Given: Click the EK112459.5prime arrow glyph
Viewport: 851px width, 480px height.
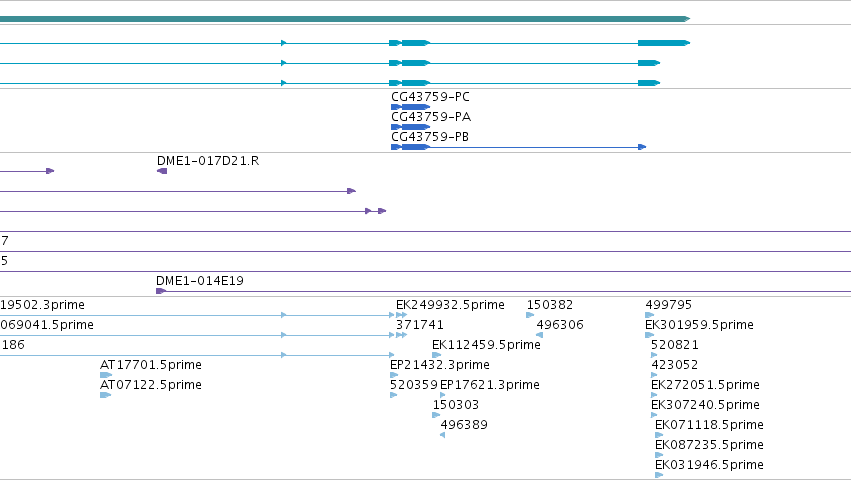Looking at the screenshot, I should [x=436, y=355].
